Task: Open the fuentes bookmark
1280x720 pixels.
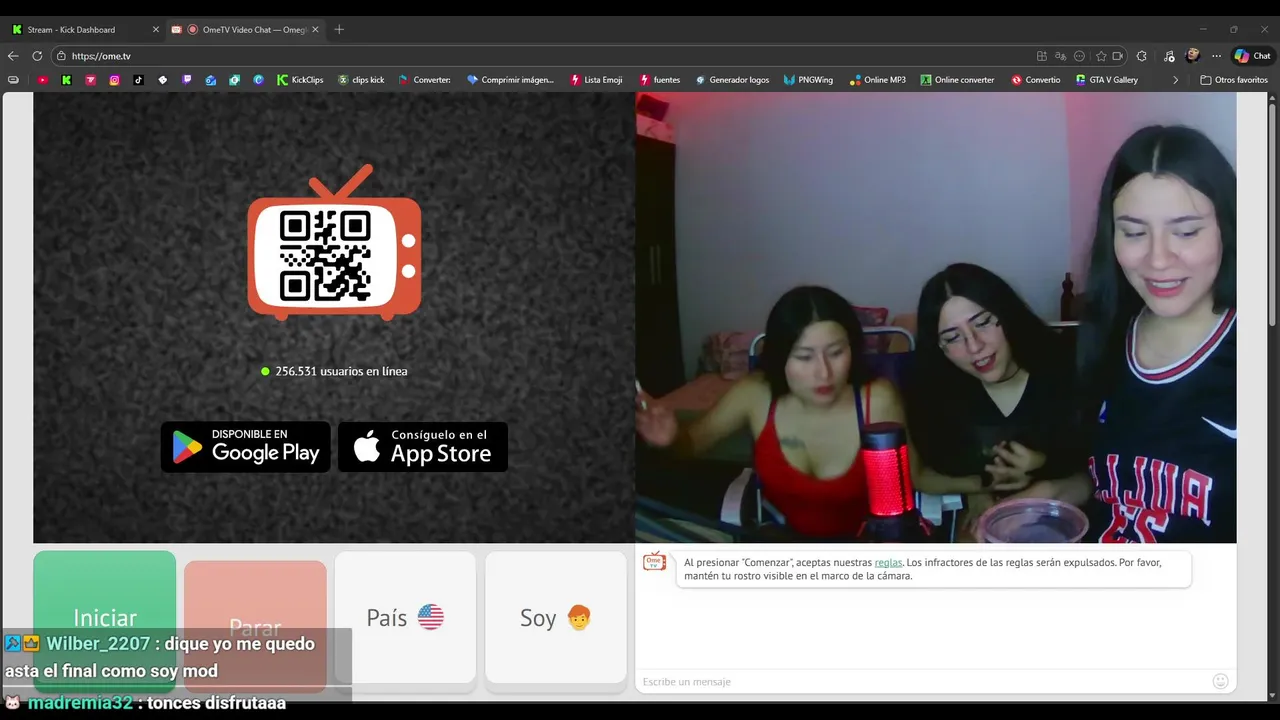Action: [x=659, y=80]
